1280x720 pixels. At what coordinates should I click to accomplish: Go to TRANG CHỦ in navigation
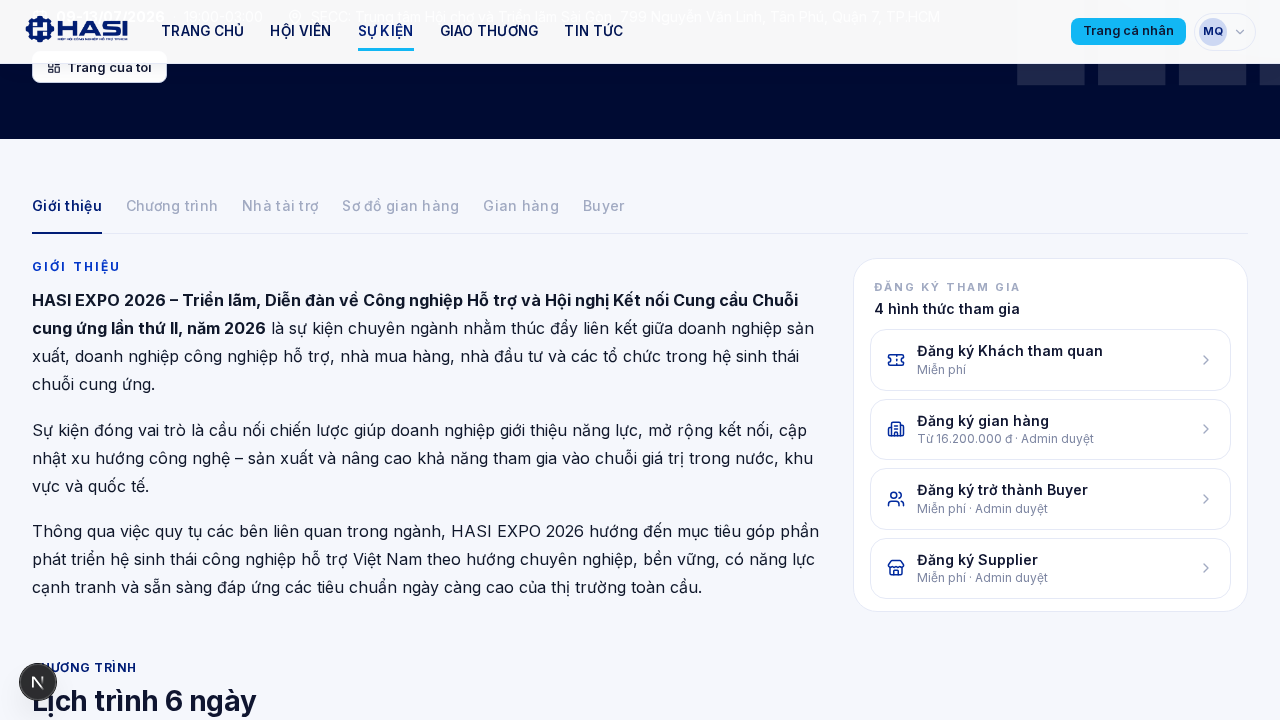pyautogui.click(x=203, y=31)
